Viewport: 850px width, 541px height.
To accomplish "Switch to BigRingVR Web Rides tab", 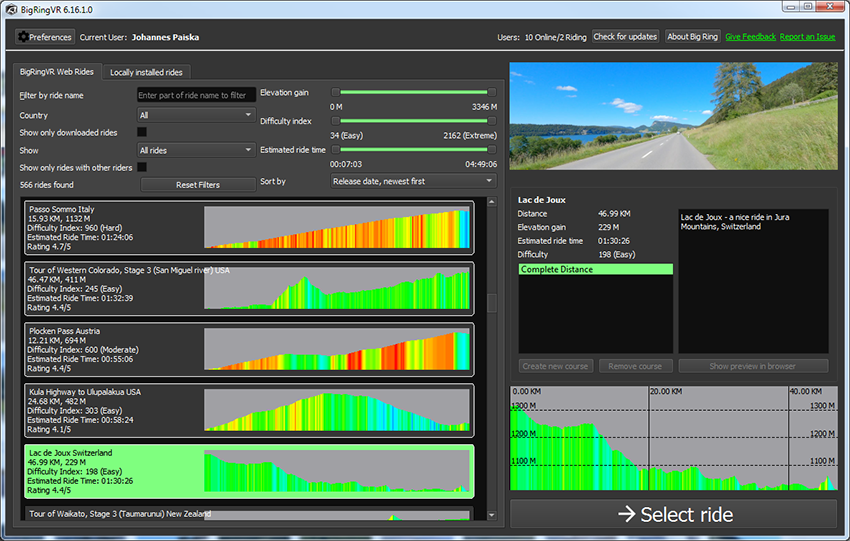I will 57,72.
